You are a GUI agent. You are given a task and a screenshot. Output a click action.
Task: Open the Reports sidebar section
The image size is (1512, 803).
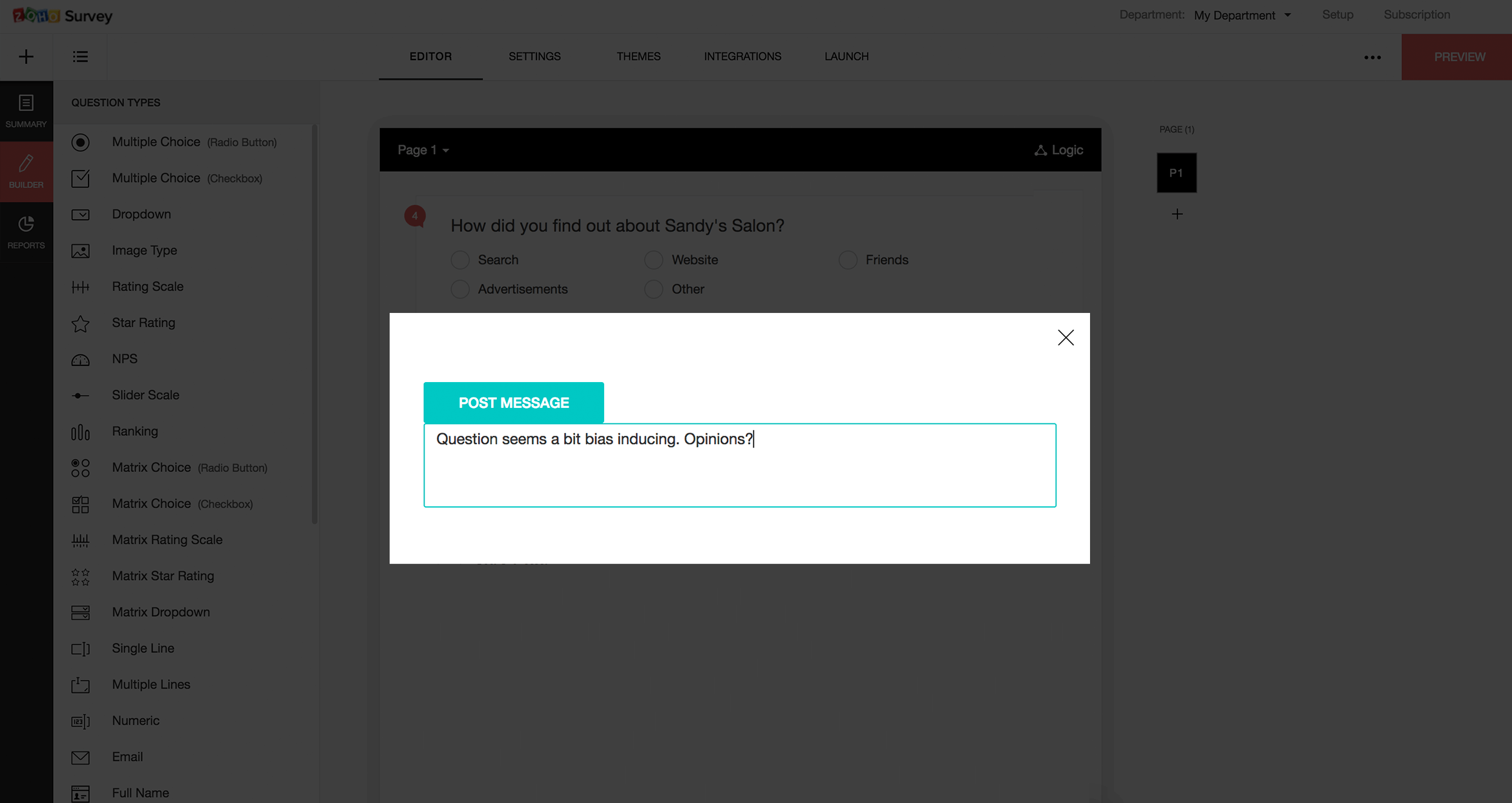(26, 232)
